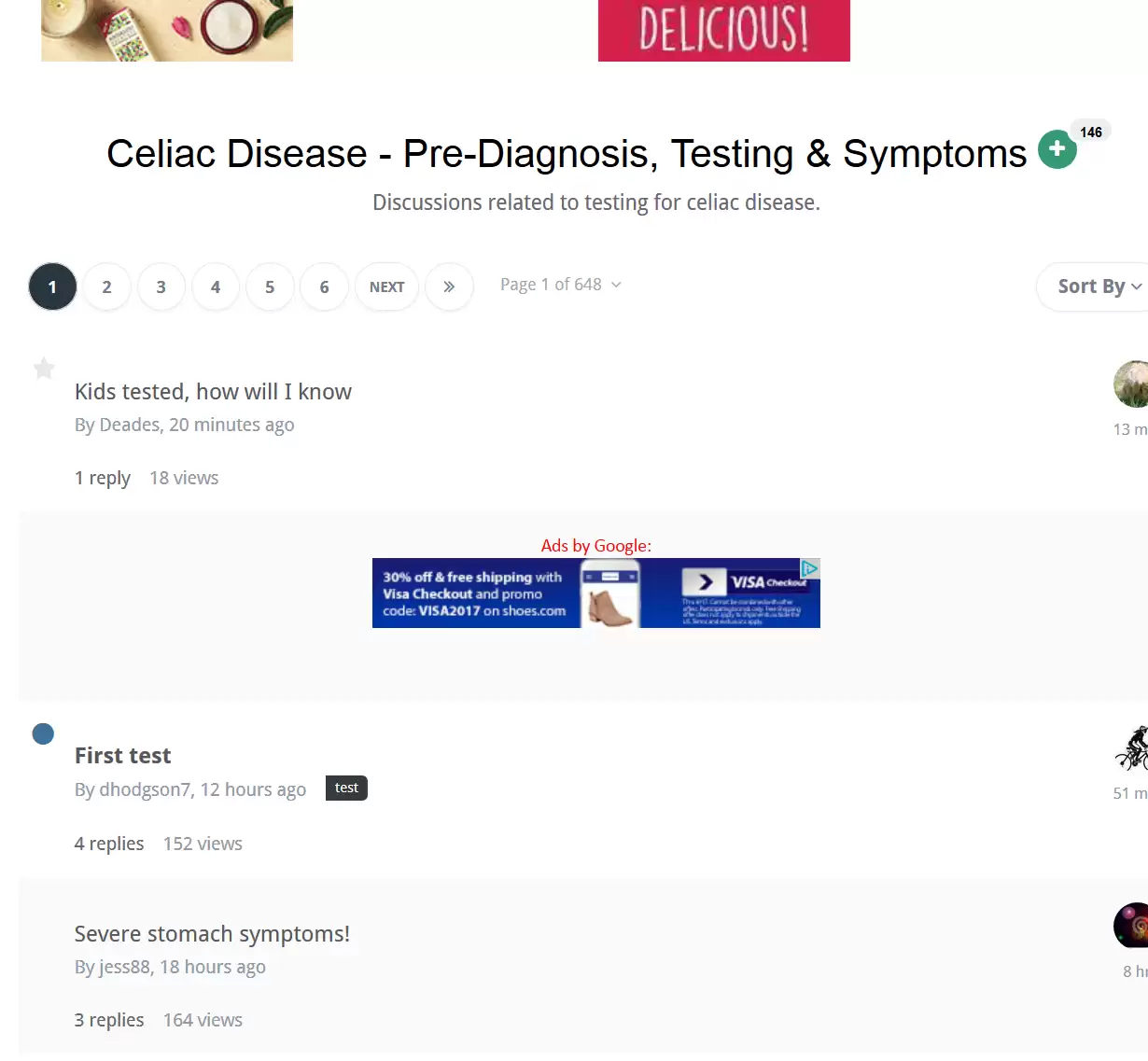View profile of author dhodgson7
Image resolution: width=1148 pixels, height=1061 pixels.
[x=145, y=789]
